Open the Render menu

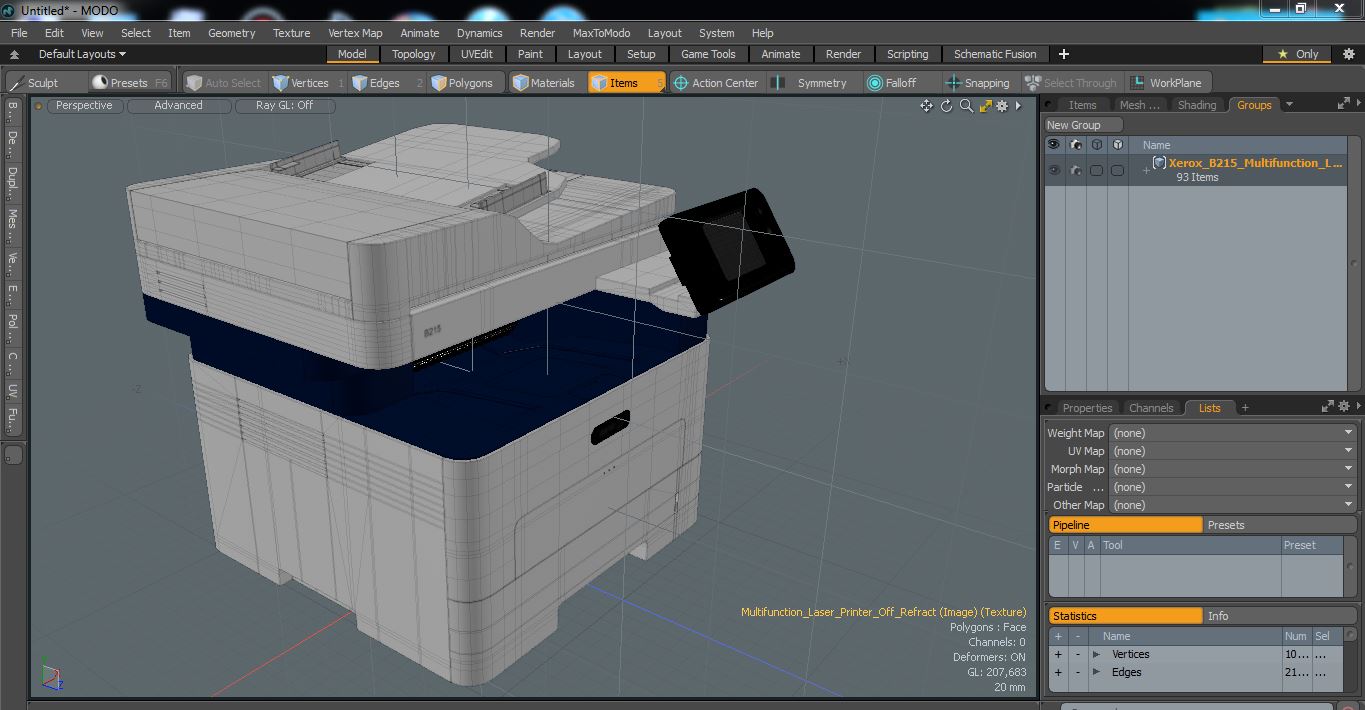pyautogui.click(x=537, y=33)
